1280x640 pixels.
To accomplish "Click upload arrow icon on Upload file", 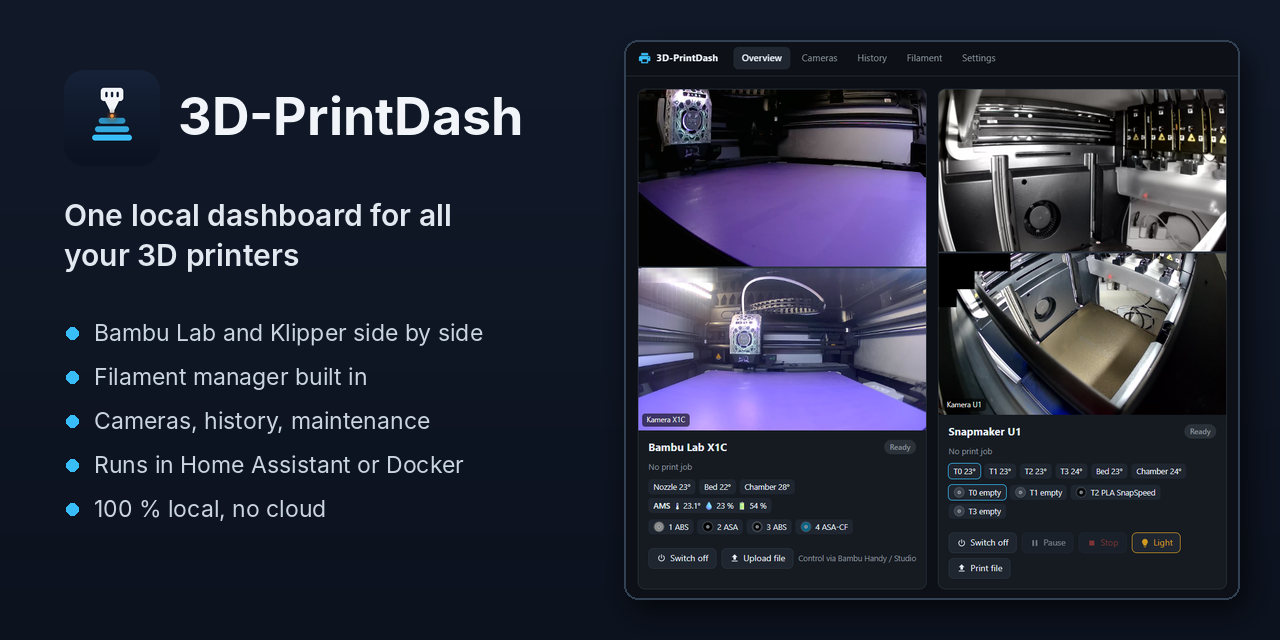I will [x=735, y=558].
